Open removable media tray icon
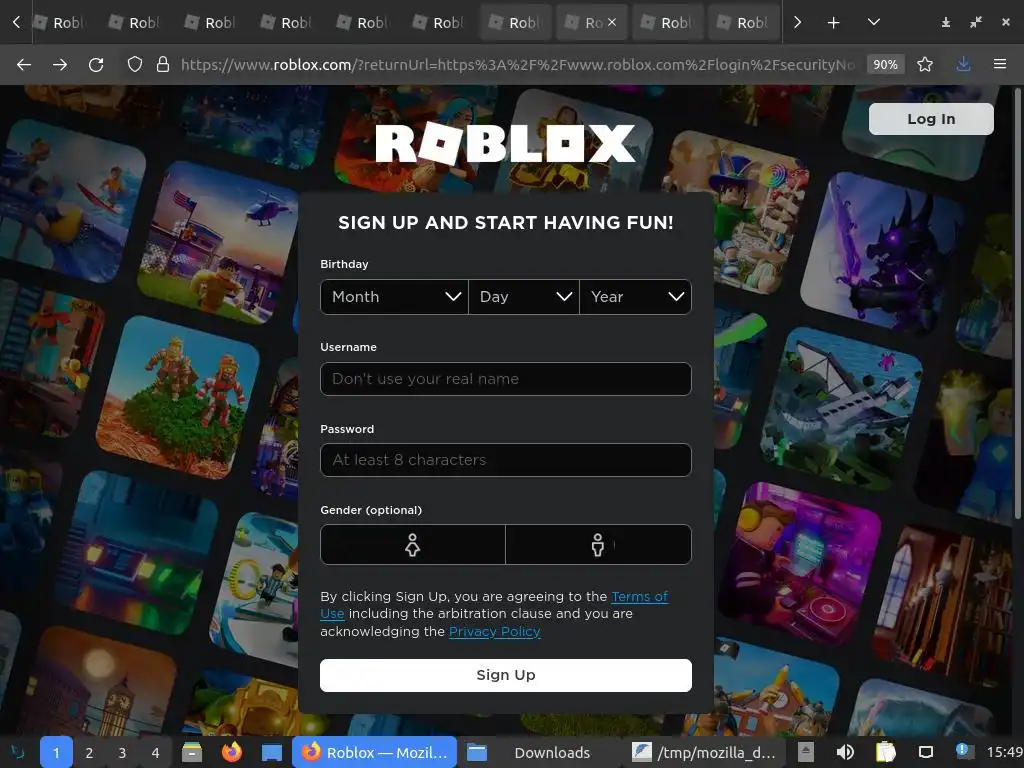 [x=806, y=752]
